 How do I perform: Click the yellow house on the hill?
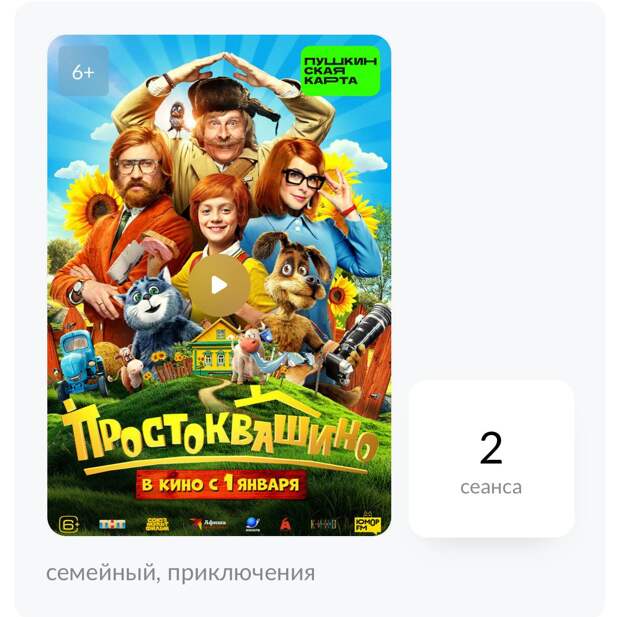[214, 347]
